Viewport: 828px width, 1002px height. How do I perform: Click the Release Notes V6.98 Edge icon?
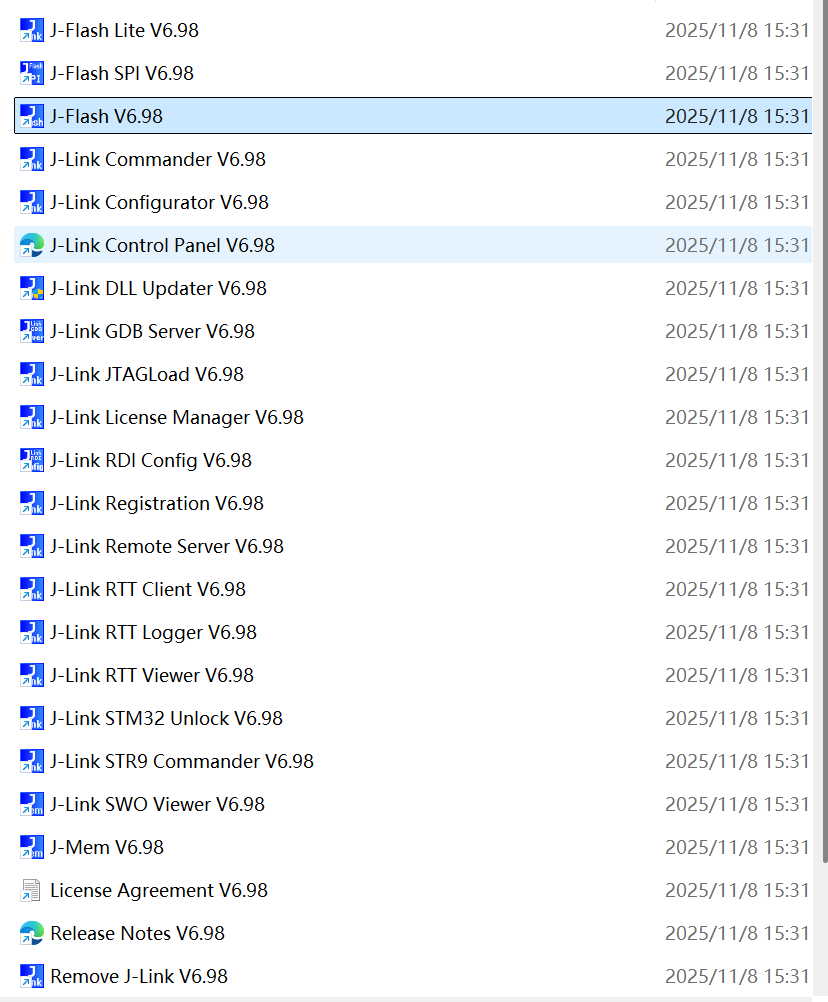click(x=32, y=934)
